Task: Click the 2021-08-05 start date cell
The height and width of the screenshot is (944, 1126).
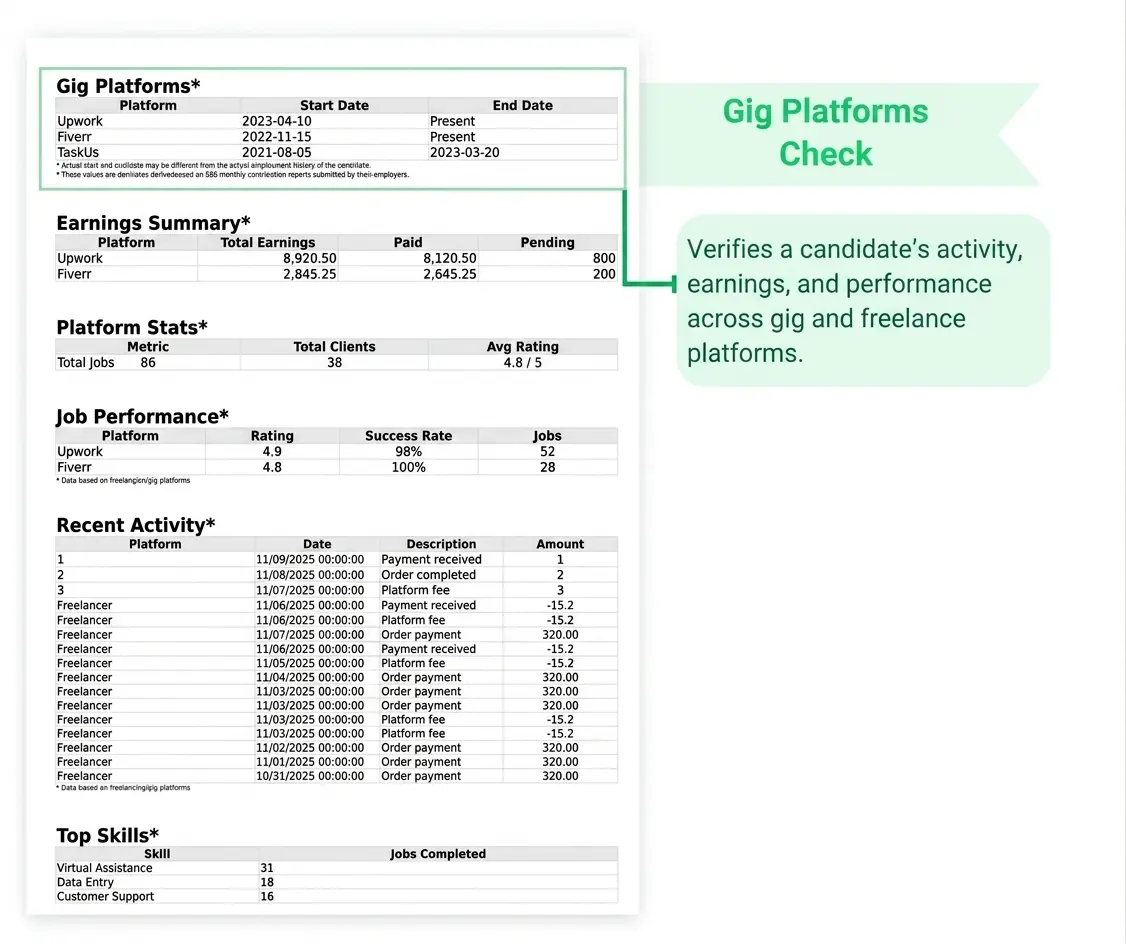Action: click(276, 152)
